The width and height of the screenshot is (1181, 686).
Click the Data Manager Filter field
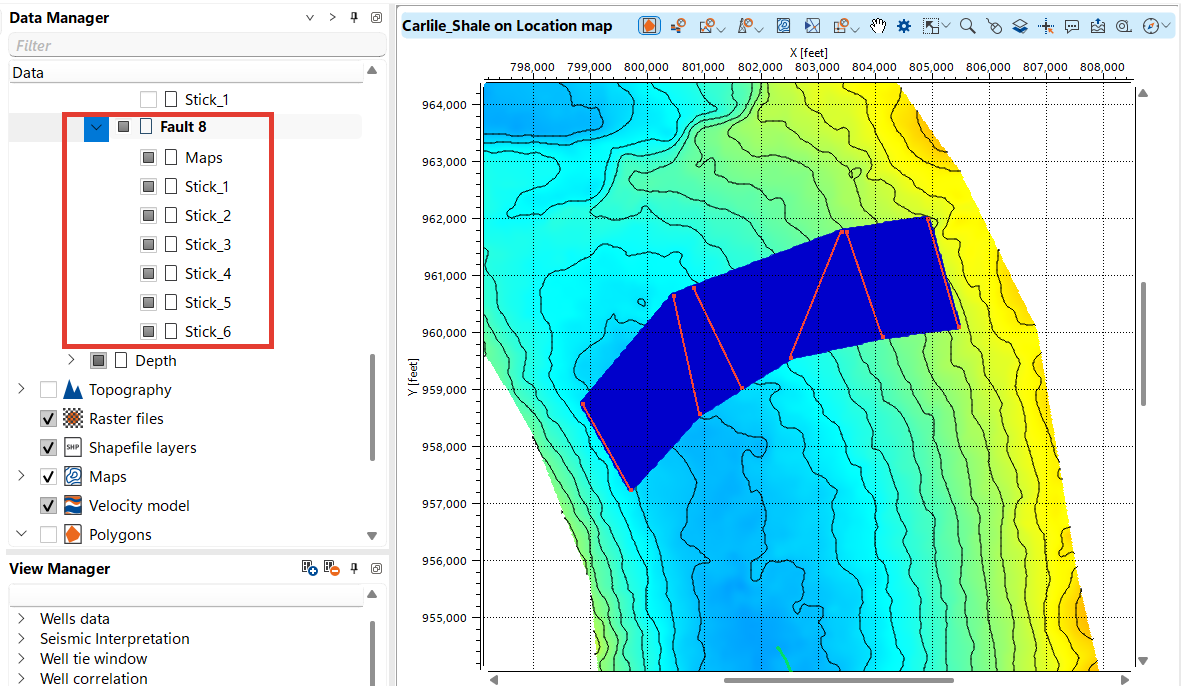(x=196, y=46)
